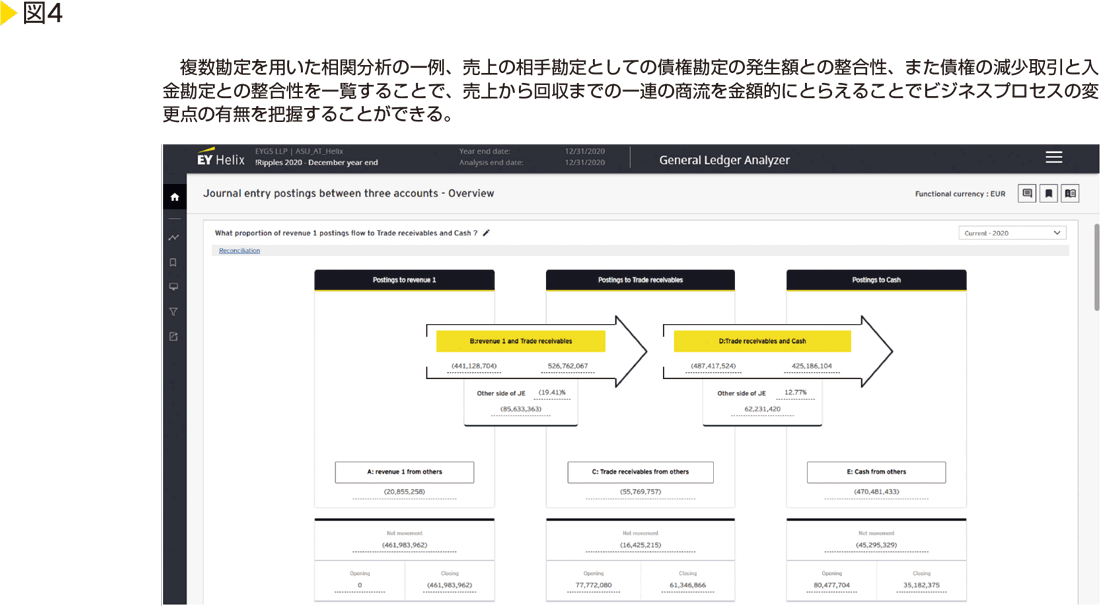
Task: Click the Home icon in the sidebar
Action: [175, 197]
